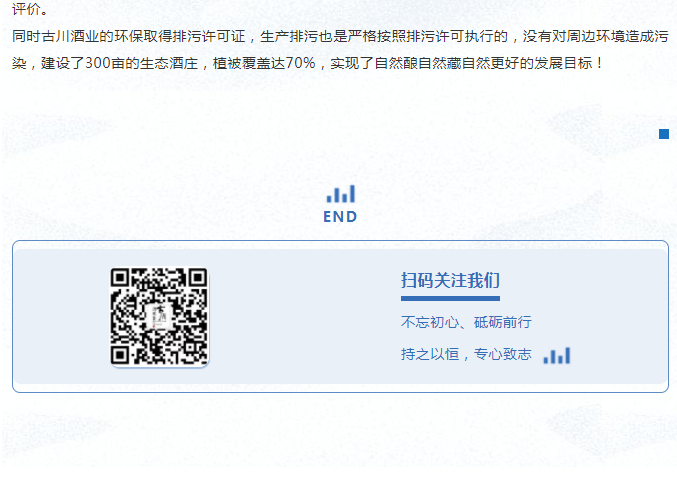Click the small bar-chart icon beside 专心致志

[557, 356]
